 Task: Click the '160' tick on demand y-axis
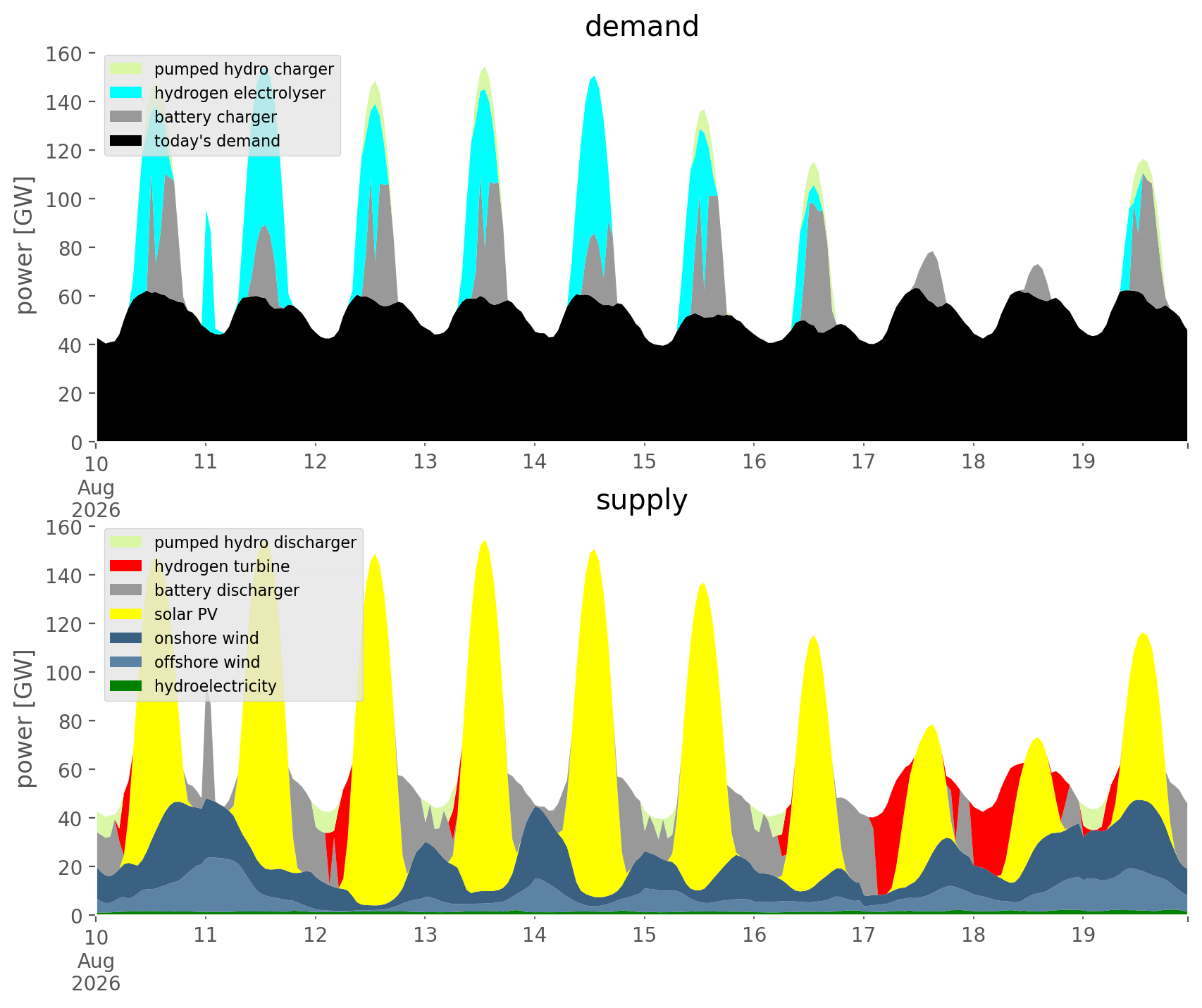[64, 54]
